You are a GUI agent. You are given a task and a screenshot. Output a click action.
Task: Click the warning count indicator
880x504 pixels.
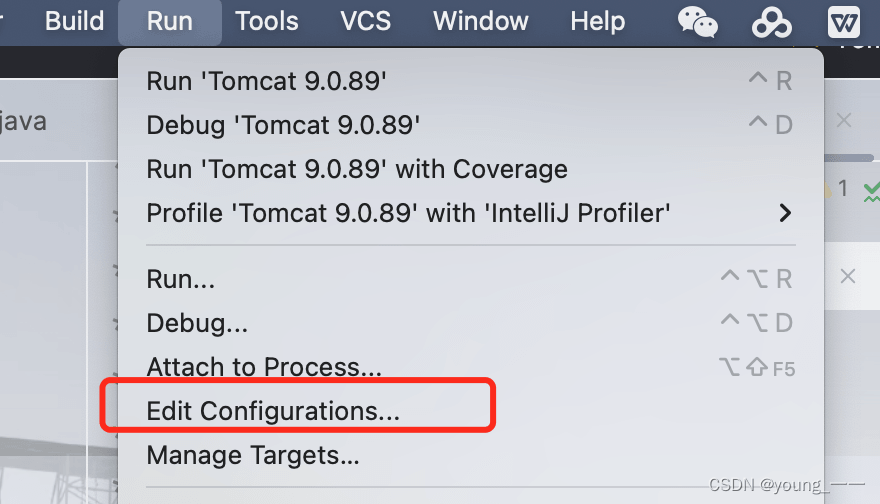pyautogui.click(x=836, y=189)
